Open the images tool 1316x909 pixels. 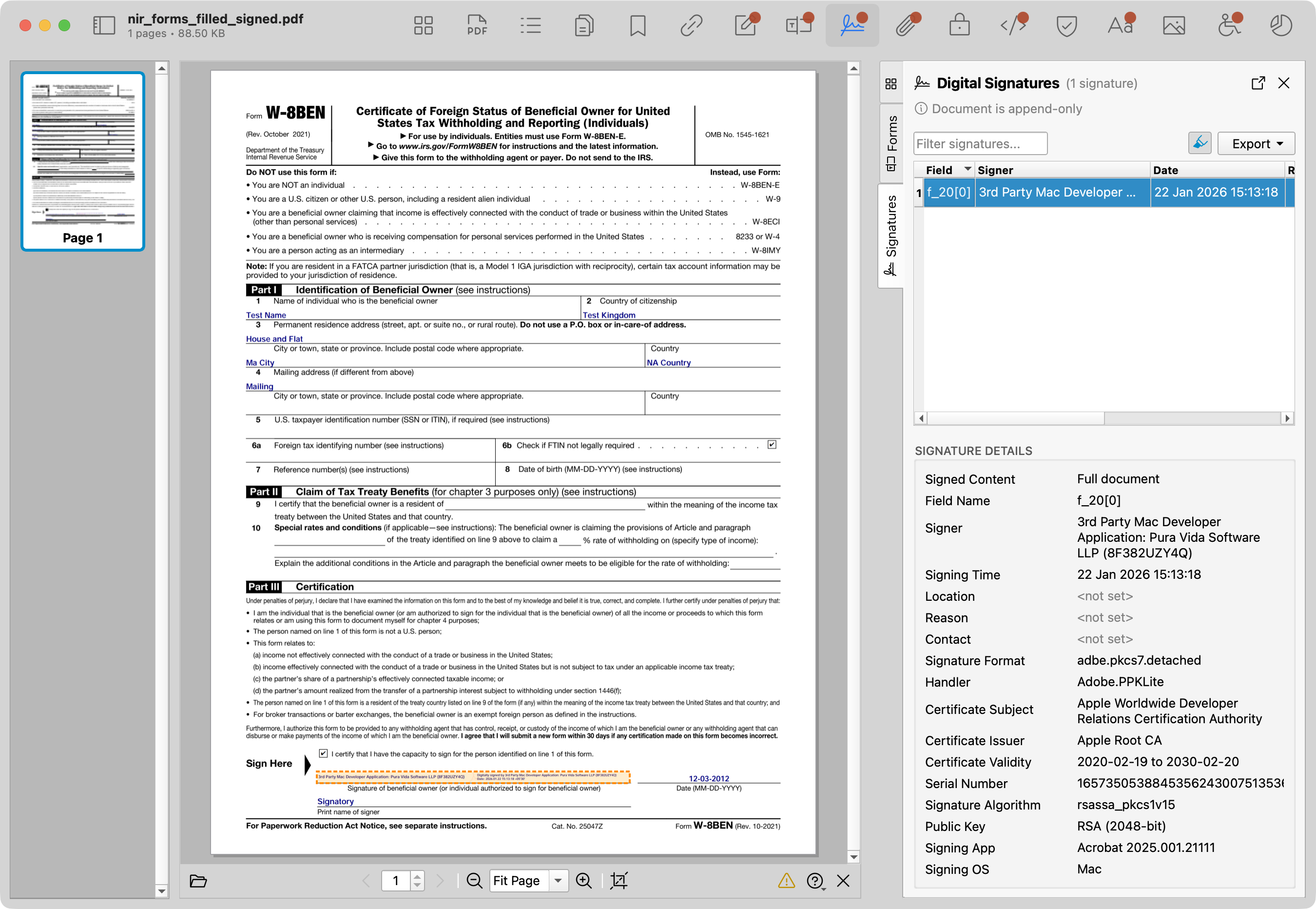click(x=1174, y=25)
